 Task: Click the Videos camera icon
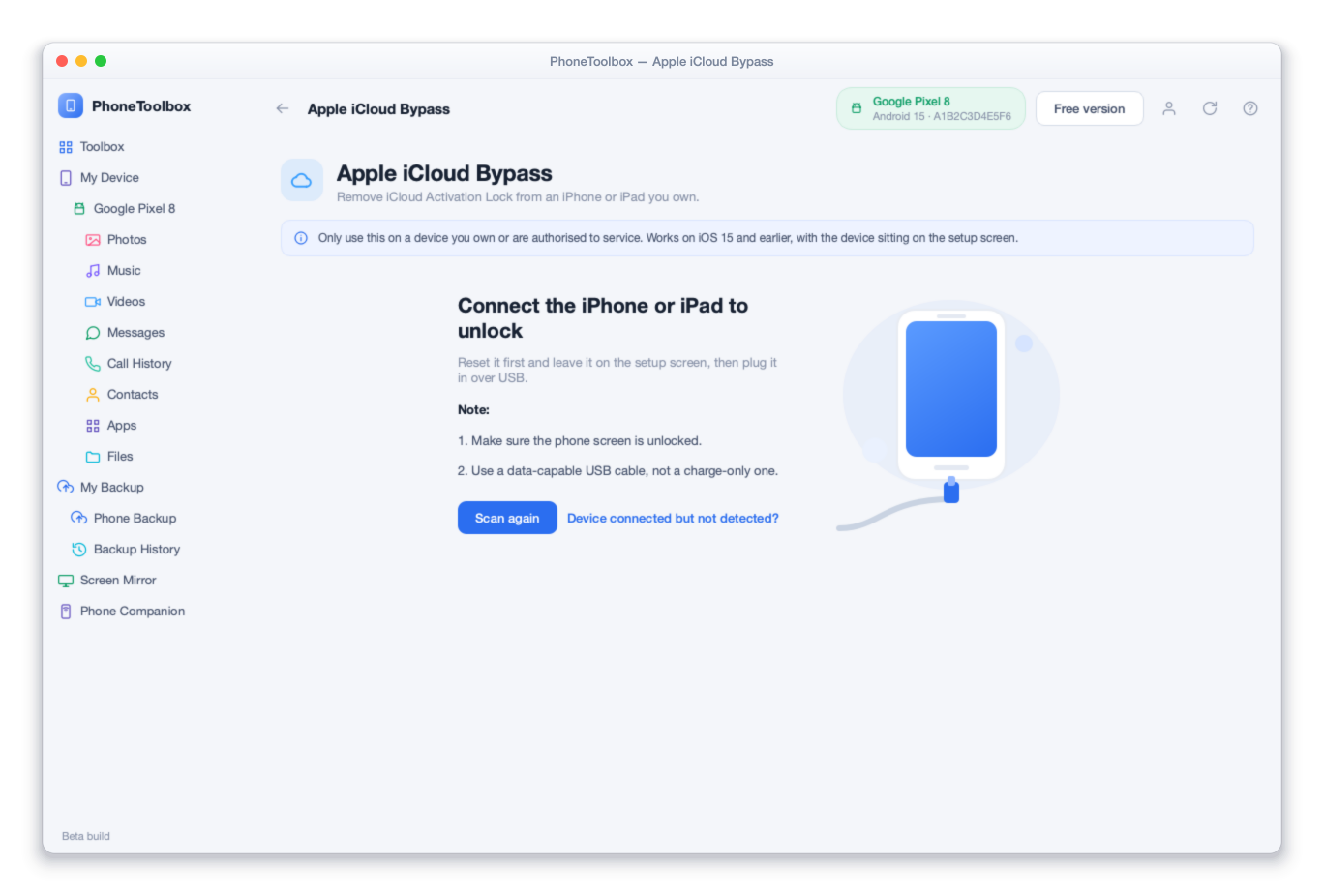pyautogui.click(x=93, y=302)
